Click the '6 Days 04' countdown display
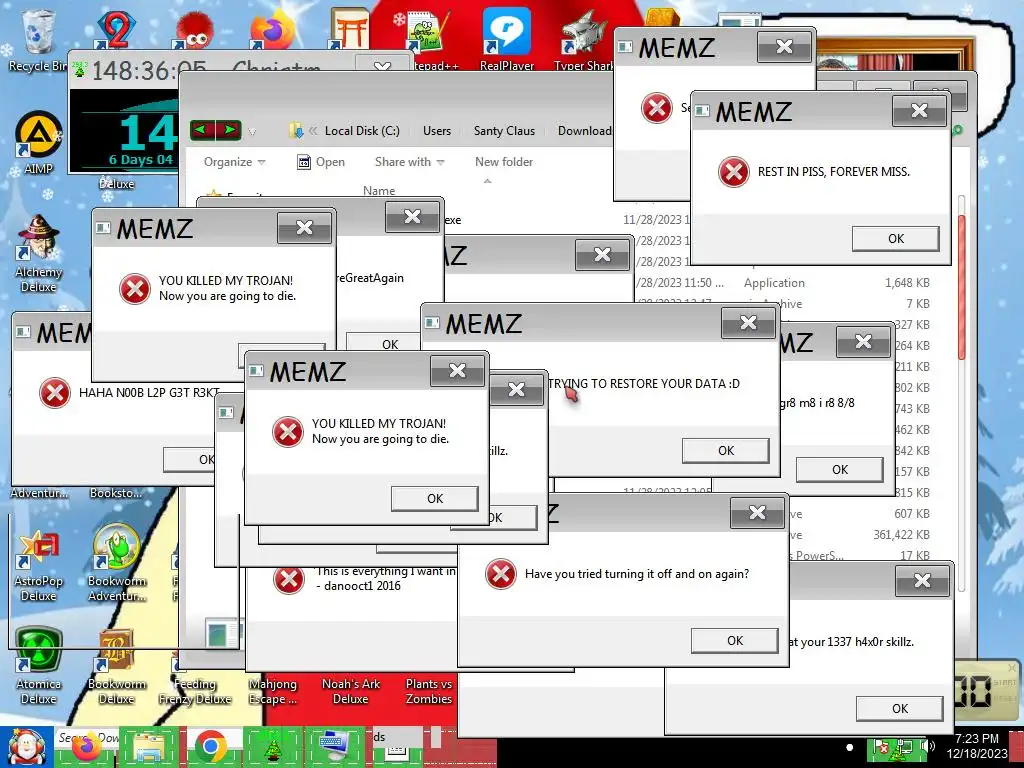Image resolution: width=1024 pixels, height=768 pixels. coord(140,159)
